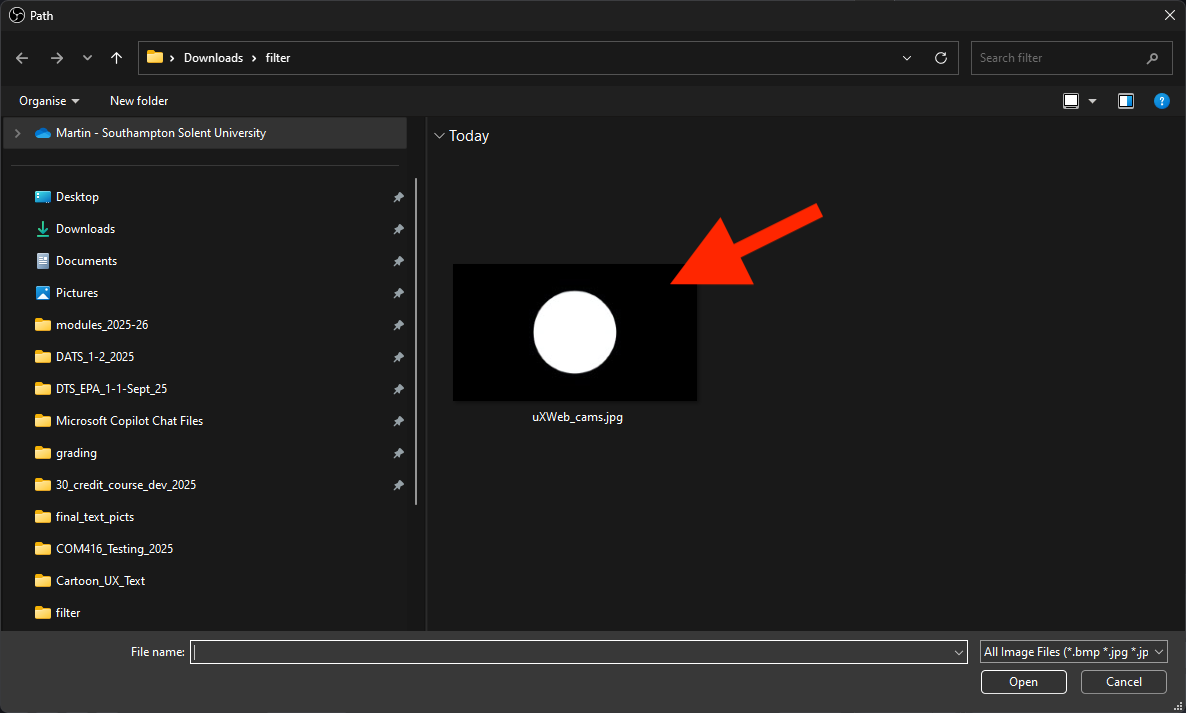This screenshot has height=713, width=1186.
Task: Refresh the filter folder view
Action: tap(940, 58)
